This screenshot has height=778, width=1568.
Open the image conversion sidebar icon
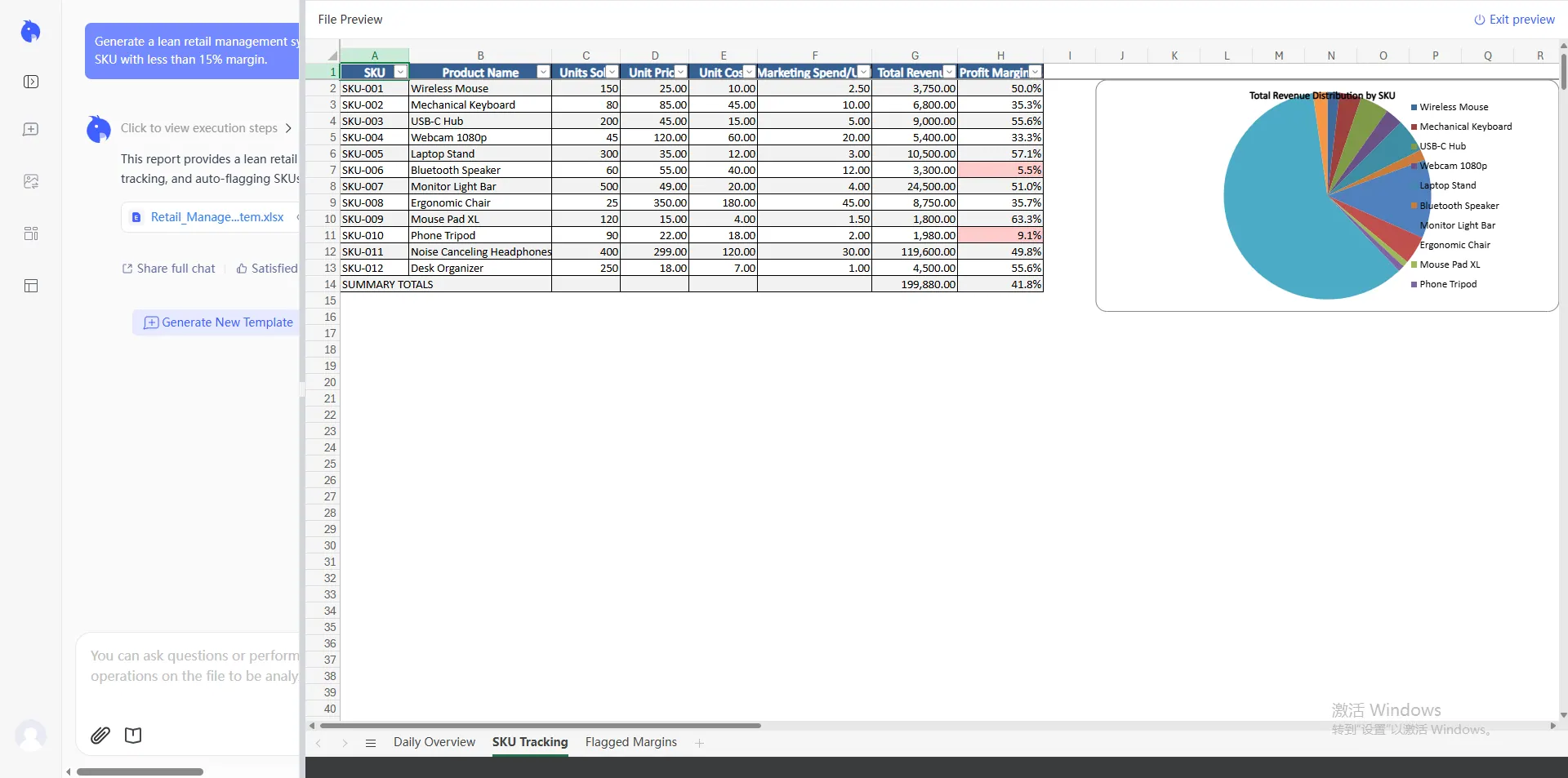[31, 181]
